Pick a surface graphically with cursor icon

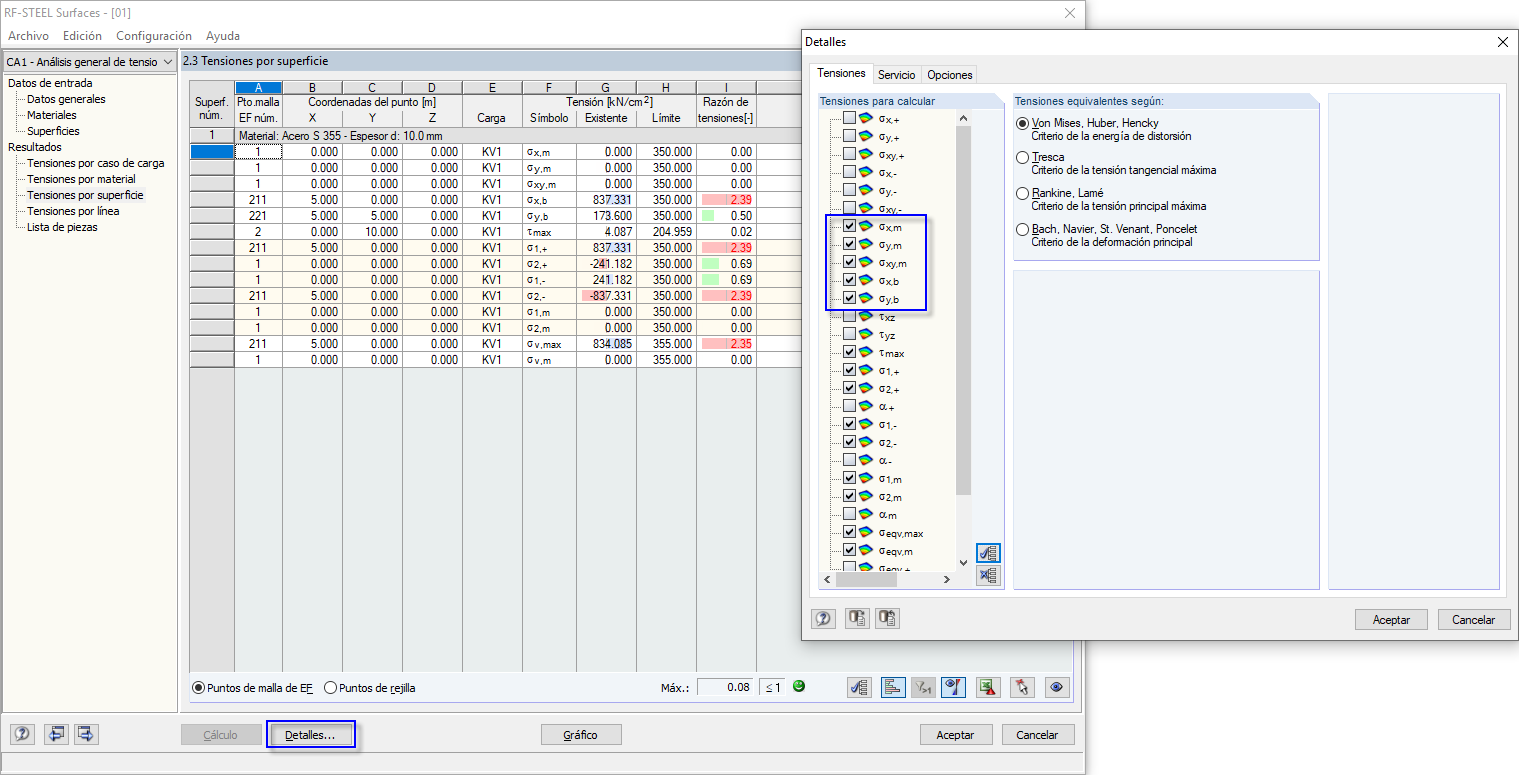(1022, 687)
